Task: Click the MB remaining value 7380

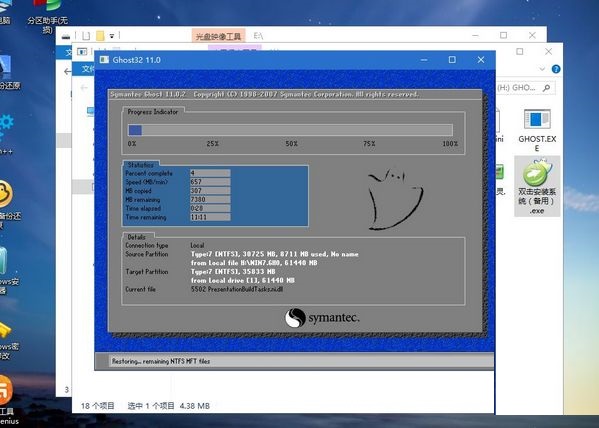Action: click(x=210, y=199)
